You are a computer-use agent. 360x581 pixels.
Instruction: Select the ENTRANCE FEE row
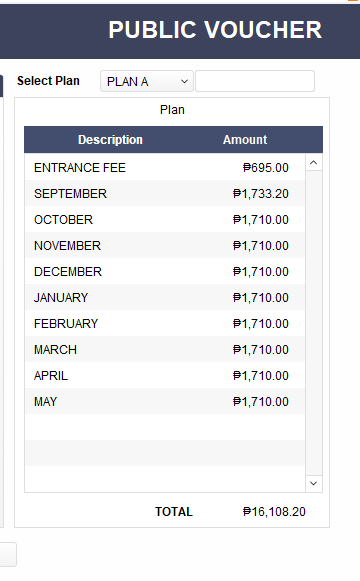point(165,167)
